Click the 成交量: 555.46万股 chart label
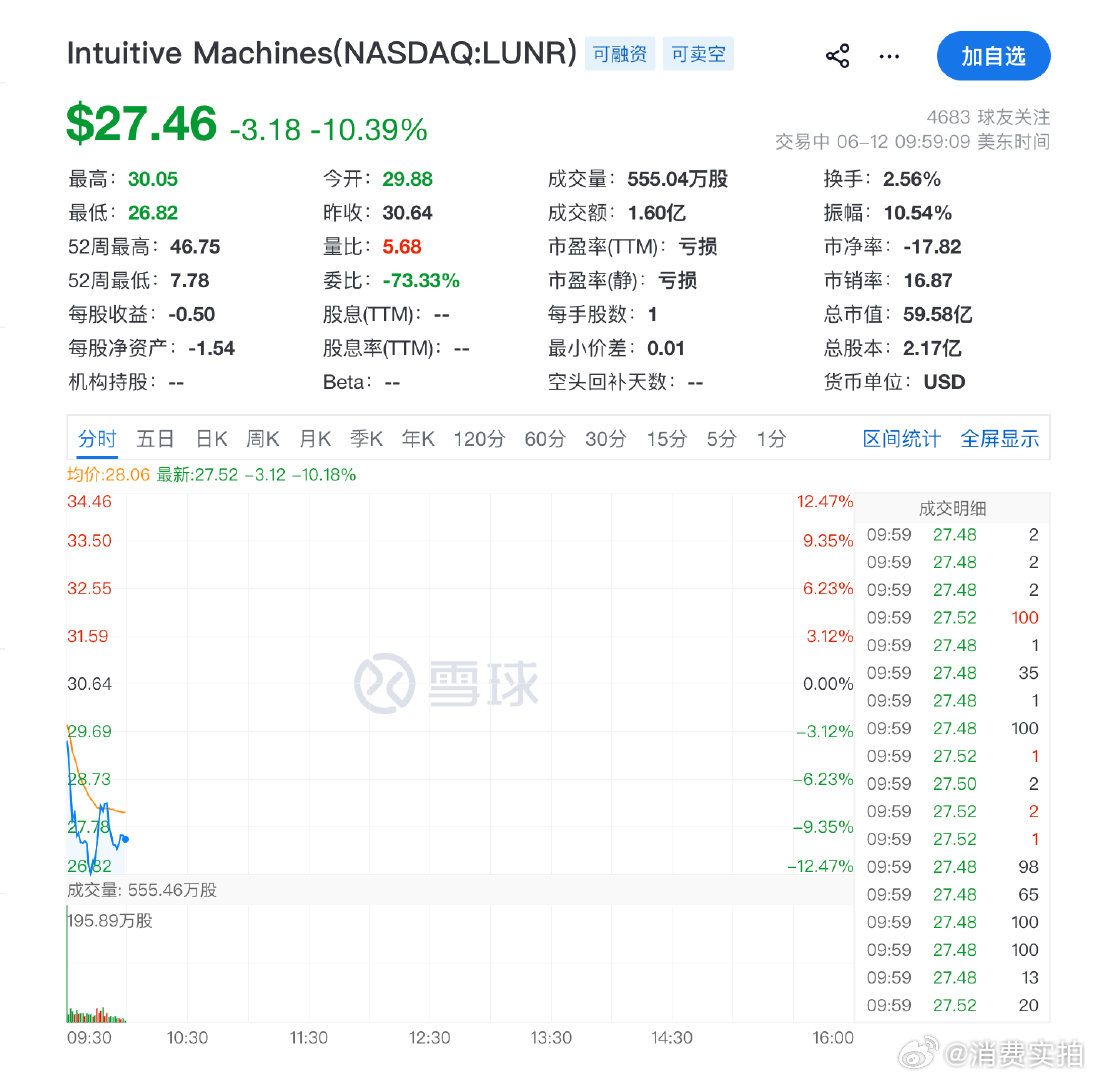1095x1080 pixels. (x=142, y=890)
